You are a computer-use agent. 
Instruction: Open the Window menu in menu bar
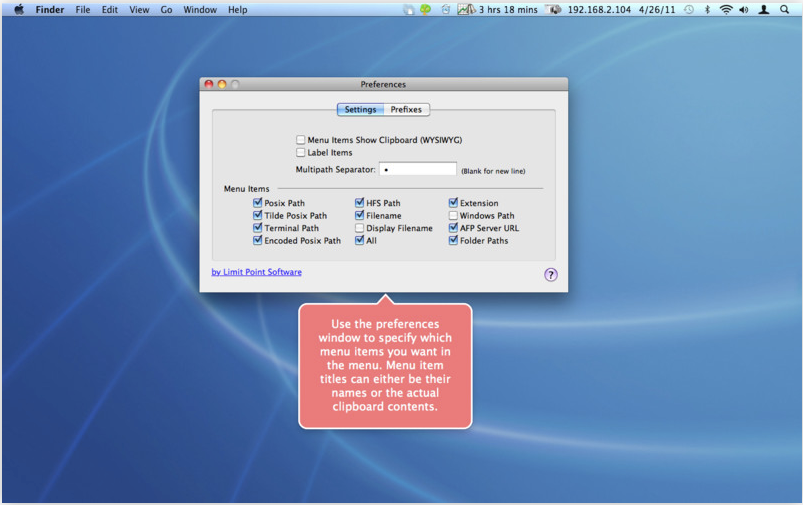pos(200,10)
